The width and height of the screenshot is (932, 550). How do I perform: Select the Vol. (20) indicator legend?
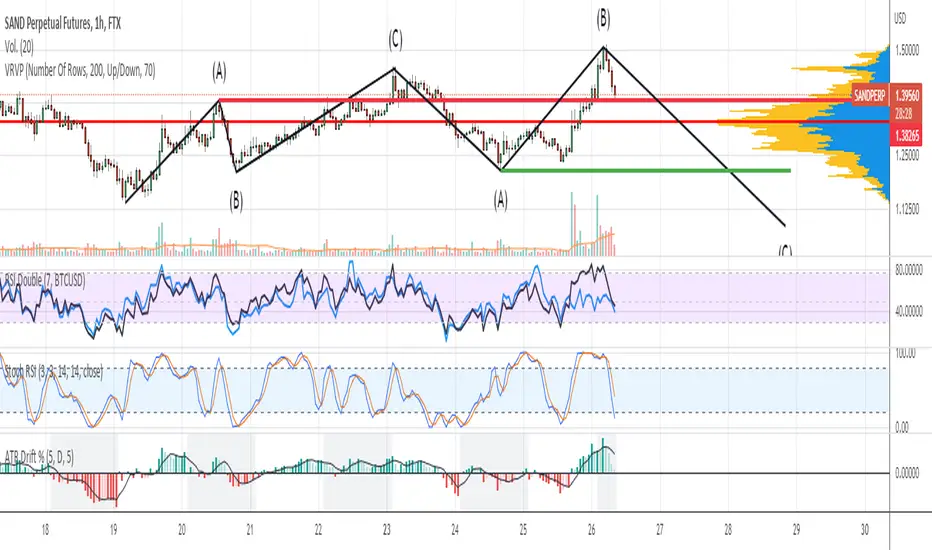point(20,46)
